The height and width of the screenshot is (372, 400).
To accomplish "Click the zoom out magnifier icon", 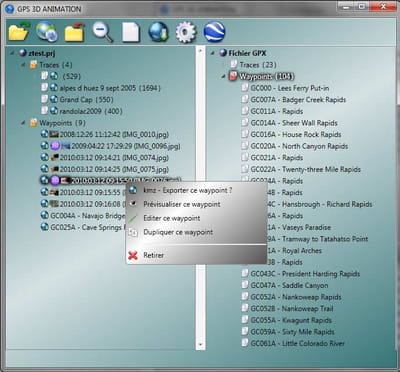I will (103, 32).
